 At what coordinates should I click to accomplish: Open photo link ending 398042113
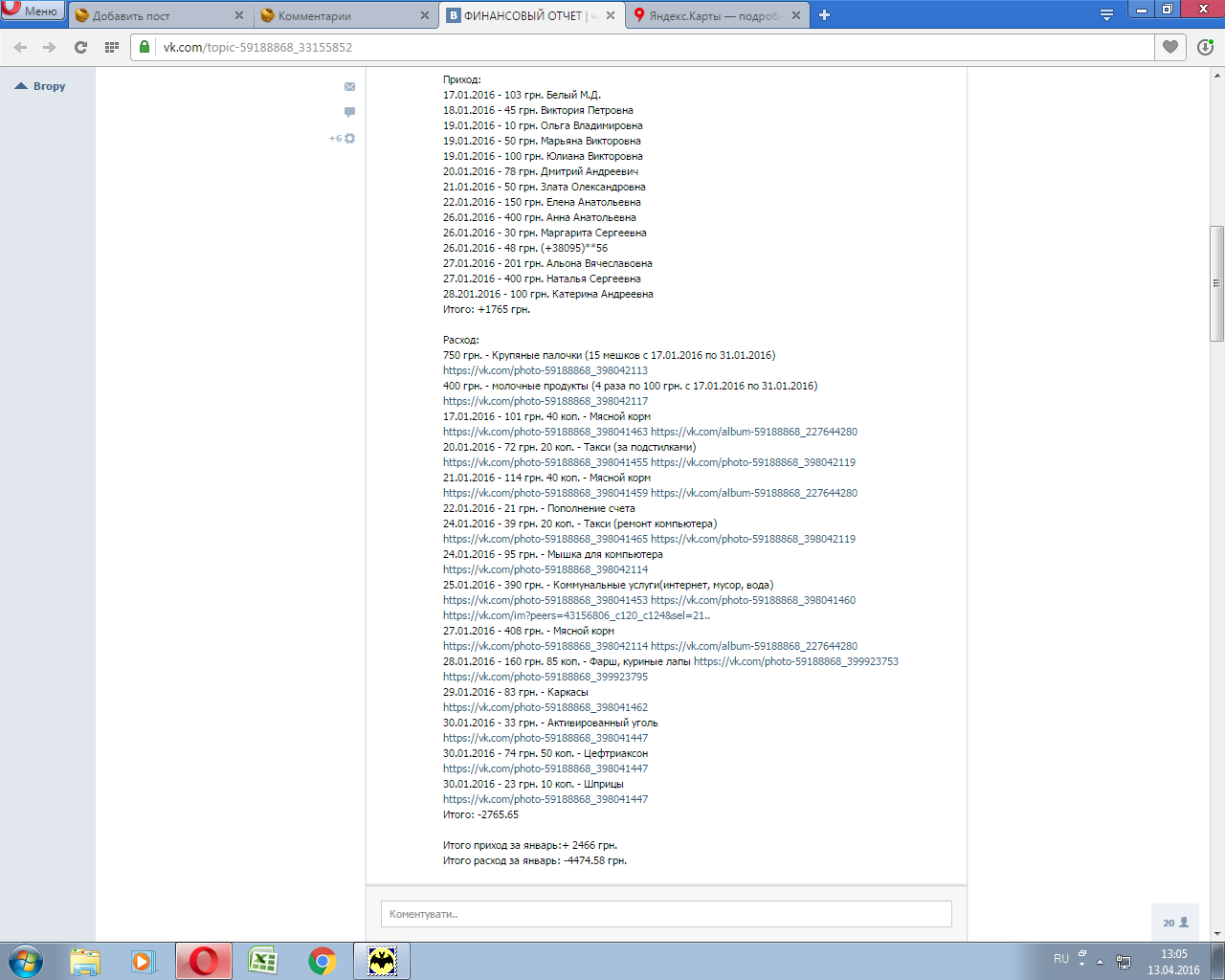tap(546, 370)
